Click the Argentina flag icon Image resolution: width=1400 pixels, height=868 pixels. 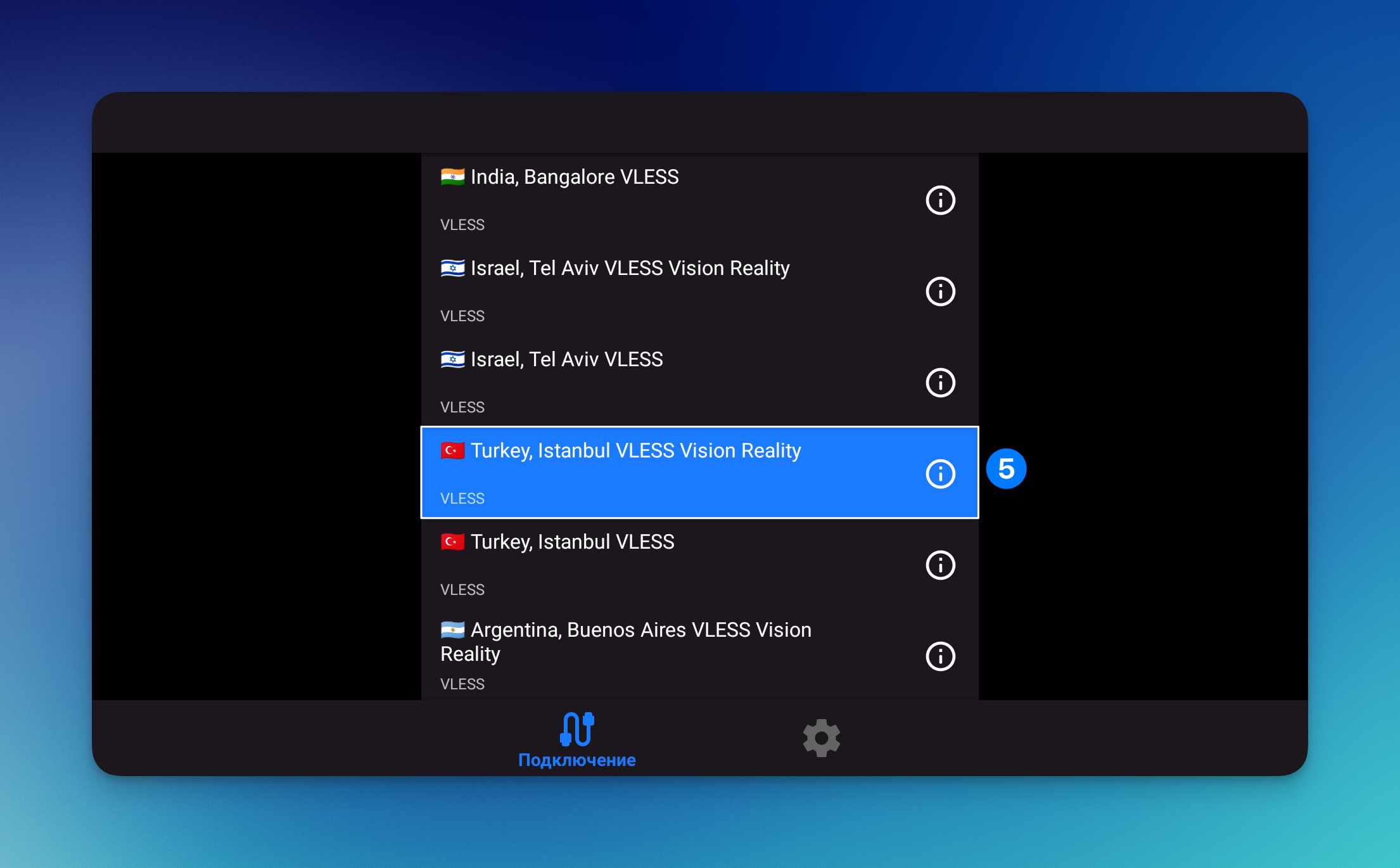tap(452, 630)
